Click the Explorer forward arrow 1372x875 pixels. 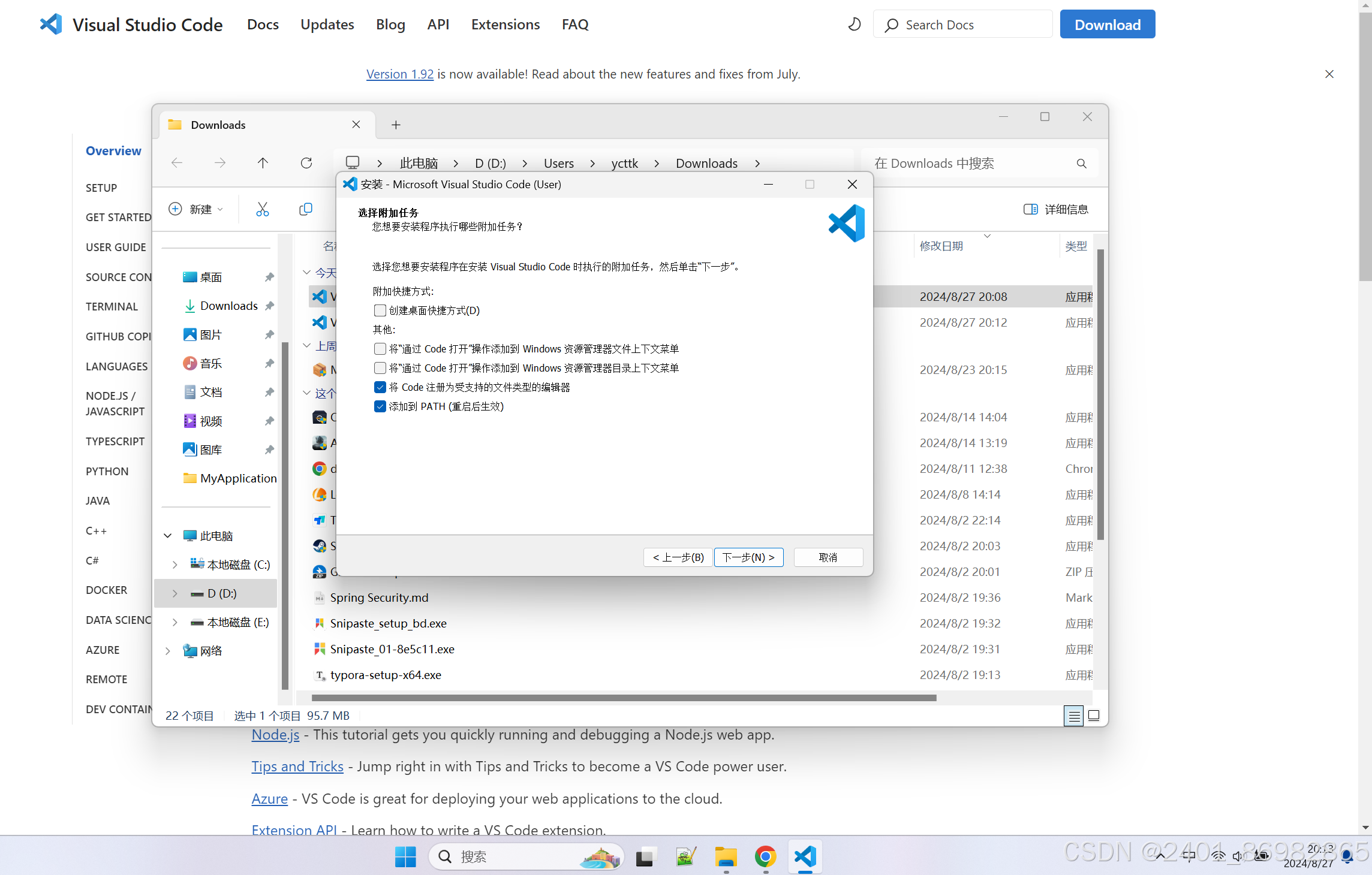pyautogui.click(x=220, y=163)
